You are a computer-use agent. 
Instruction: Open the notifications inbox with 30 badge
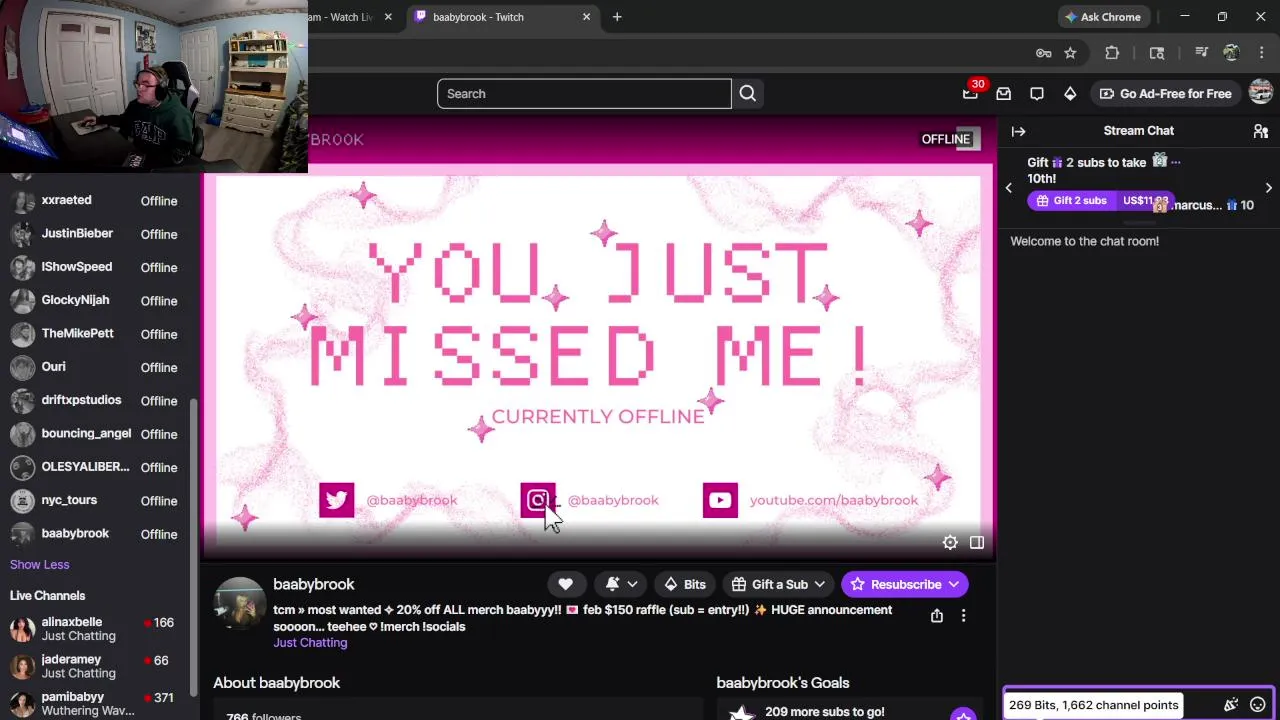tap(970, 93)
